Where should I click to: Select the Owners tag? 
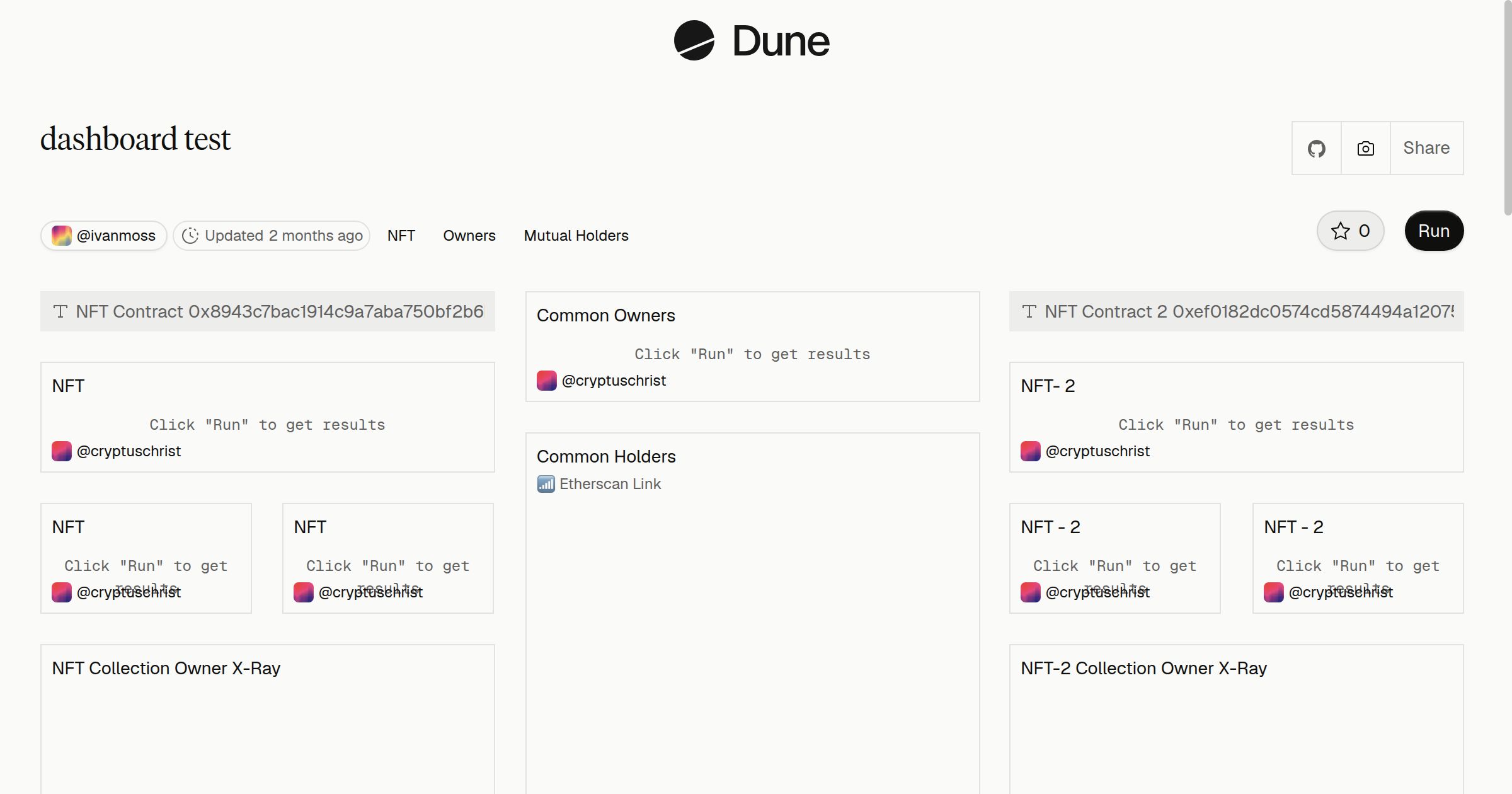(469, 236)
